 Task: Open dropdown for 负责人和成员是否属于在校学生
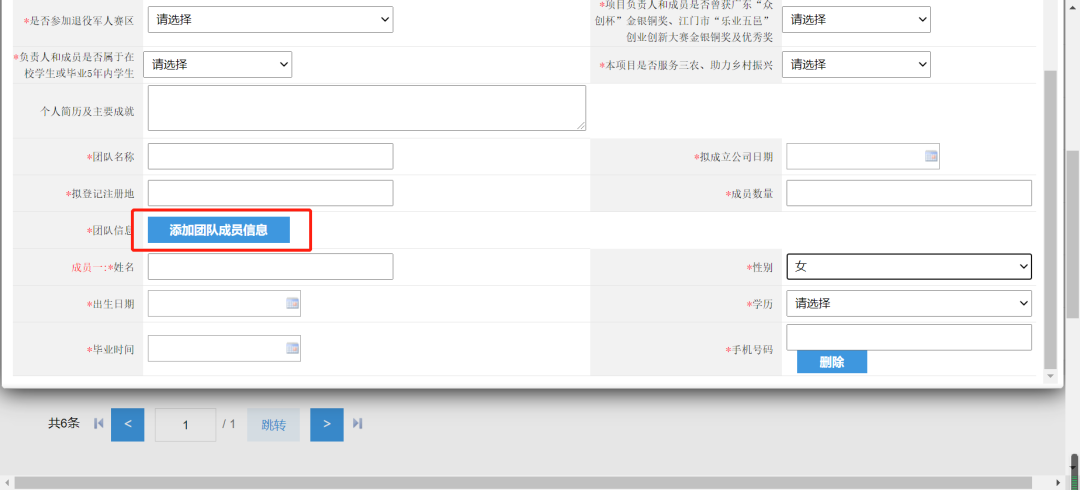[x=217, y=64]
